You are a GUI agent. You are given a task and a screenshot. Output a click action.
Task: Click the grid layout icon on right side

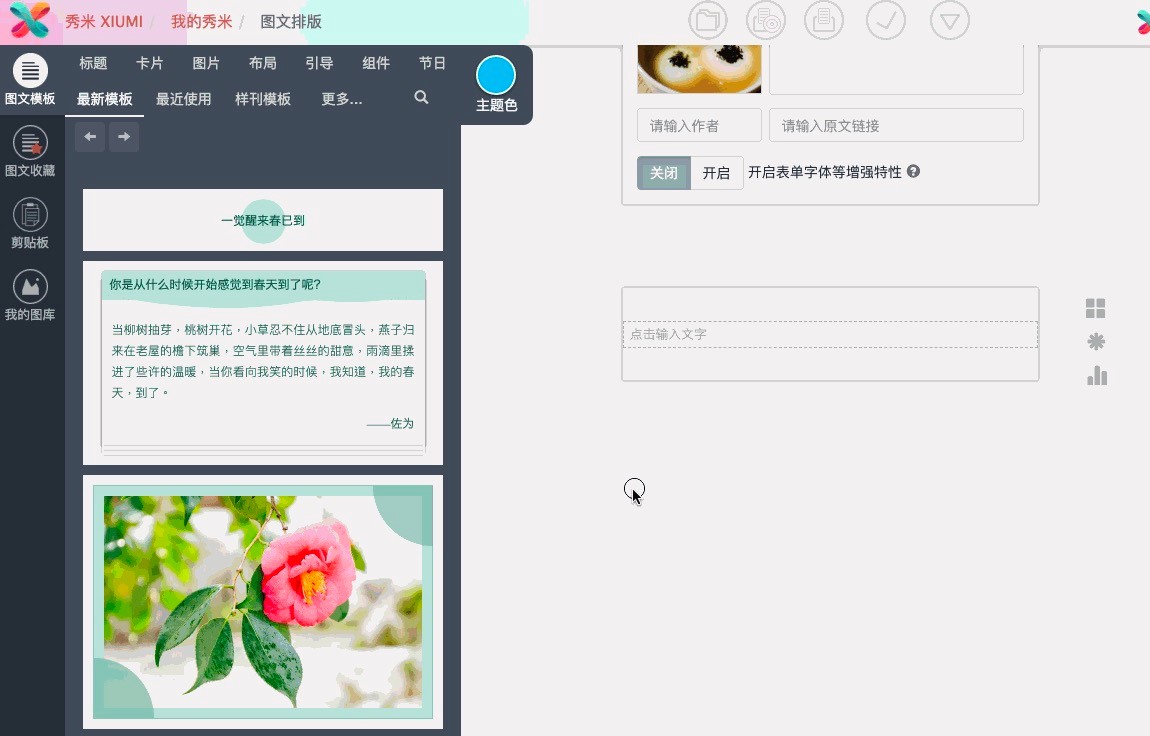coord(1096,309)
